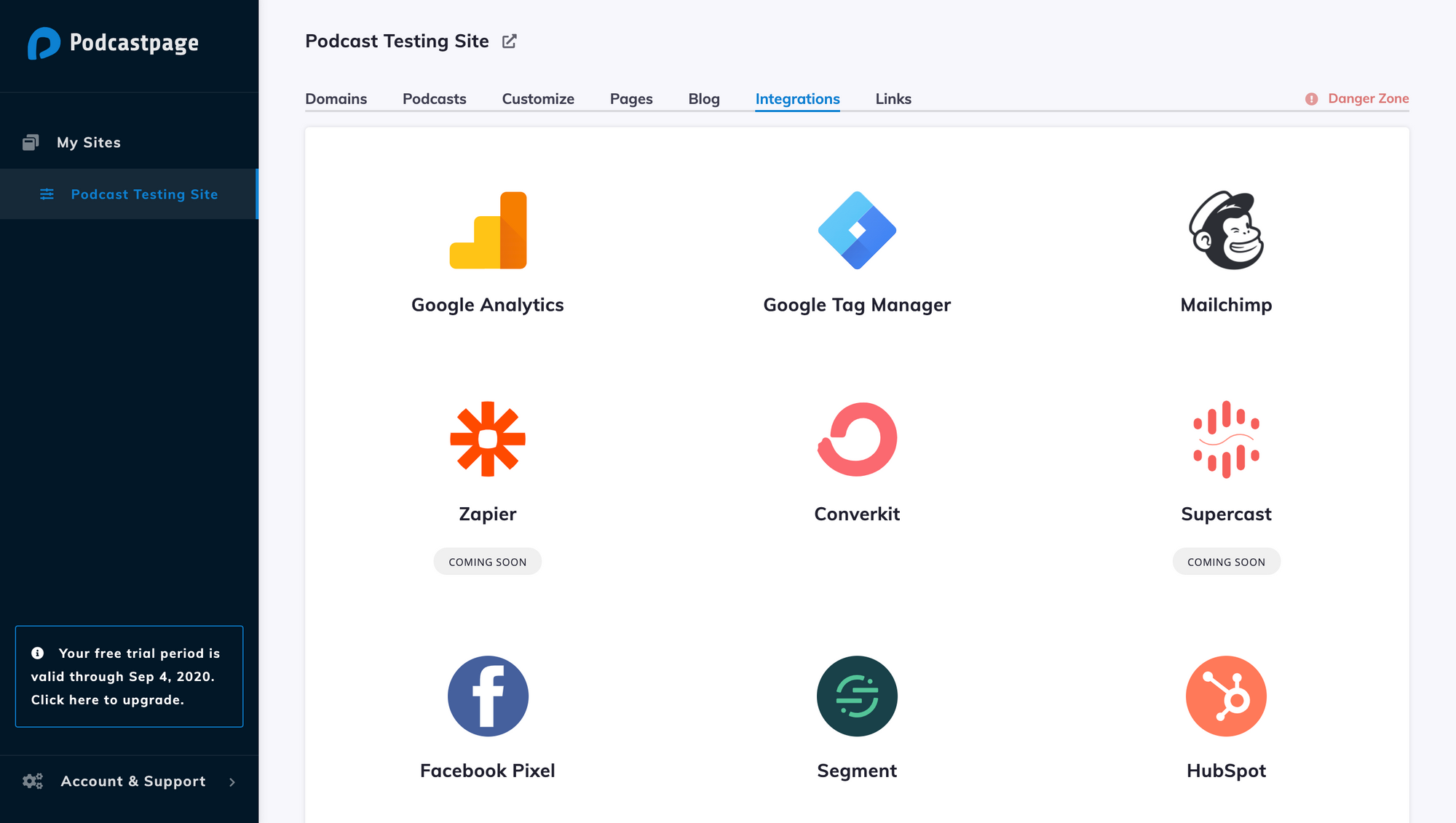Click the Google Tag Manager logo
Viewport: 1456px width, 823px height.
point(857,231)
